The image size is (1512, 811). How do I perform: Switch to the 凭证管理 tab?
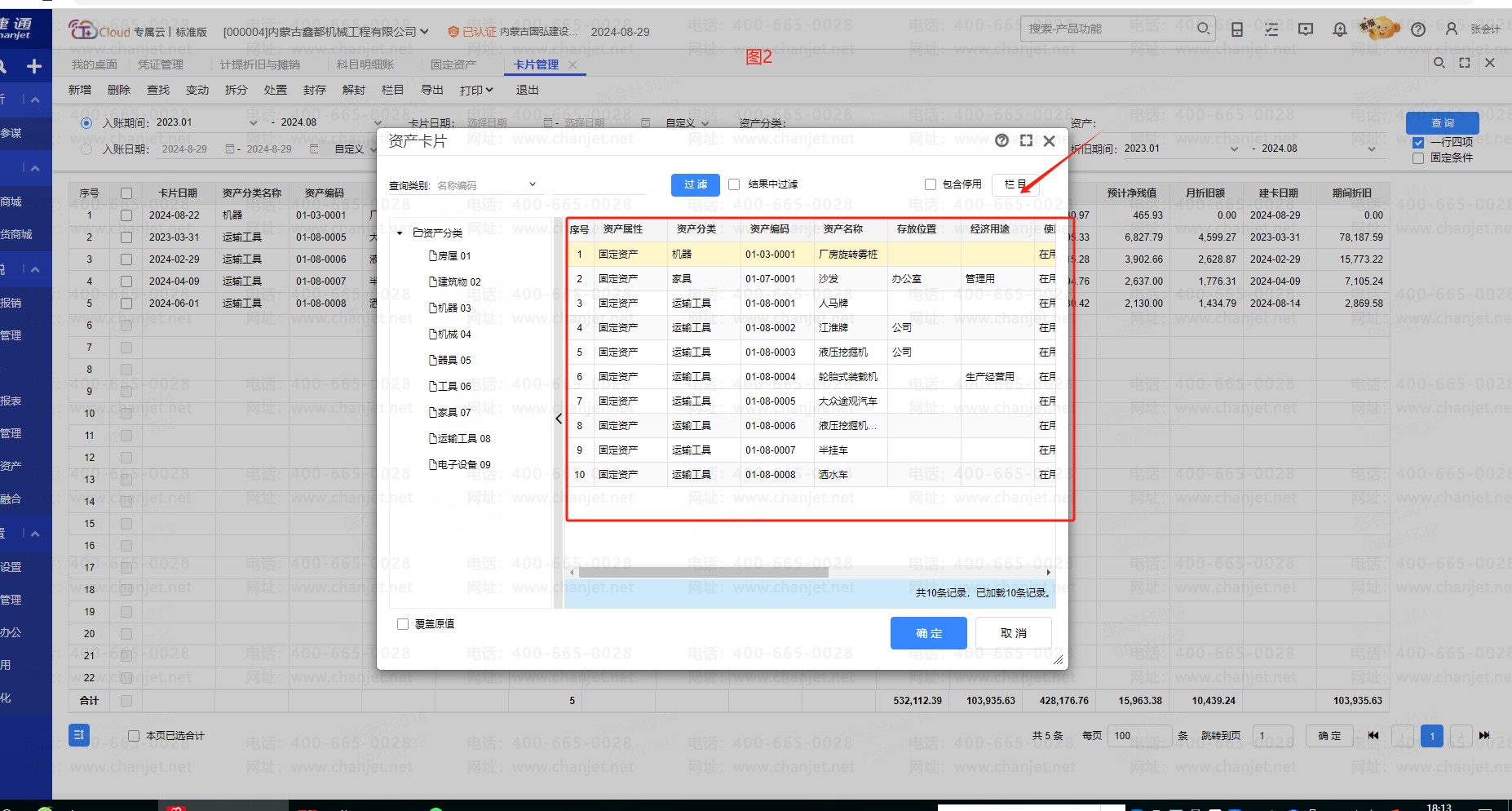click(161, 64)
